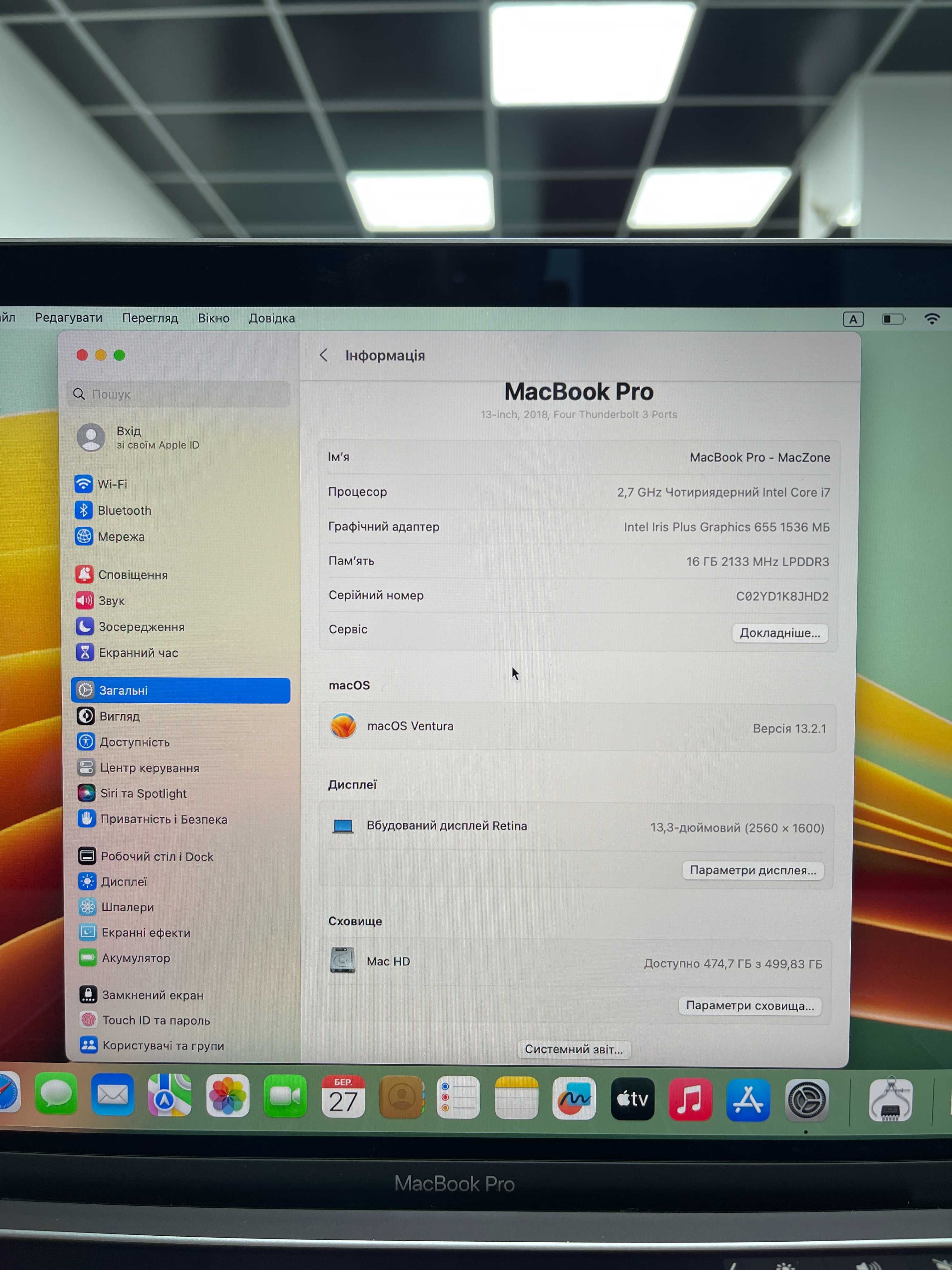Open Messages from the Dock
This screenshot has height=1270, width=952.
point(56,1094)
